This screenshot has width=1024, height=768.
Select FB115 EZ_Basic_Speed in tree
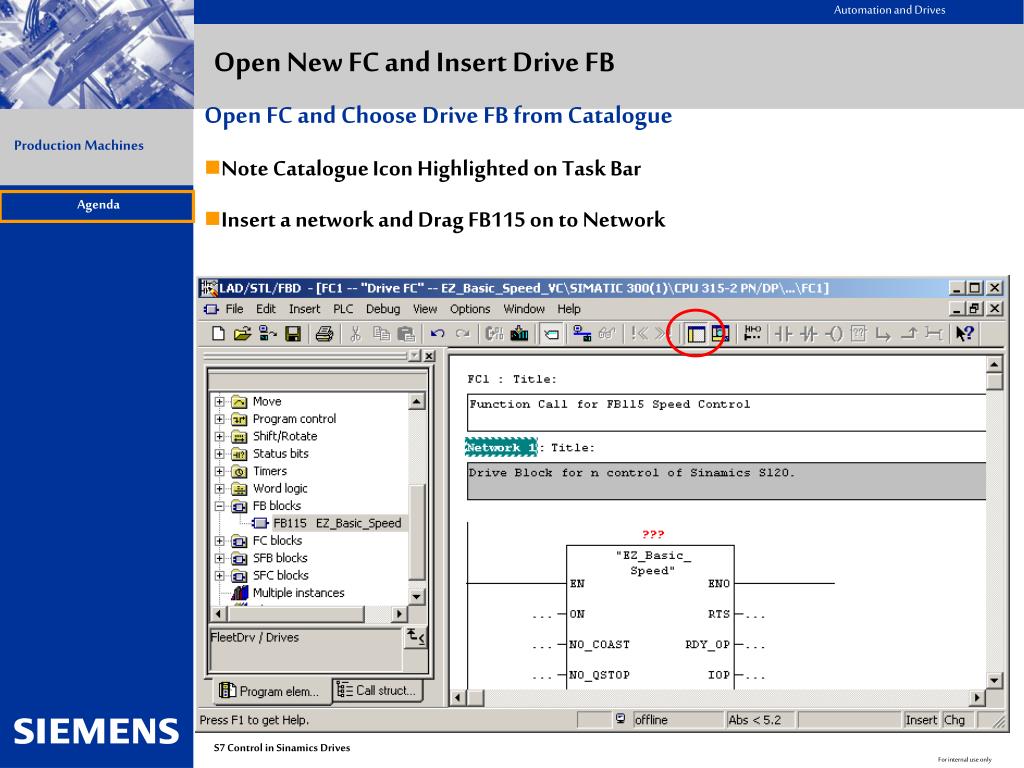point(337,523)
